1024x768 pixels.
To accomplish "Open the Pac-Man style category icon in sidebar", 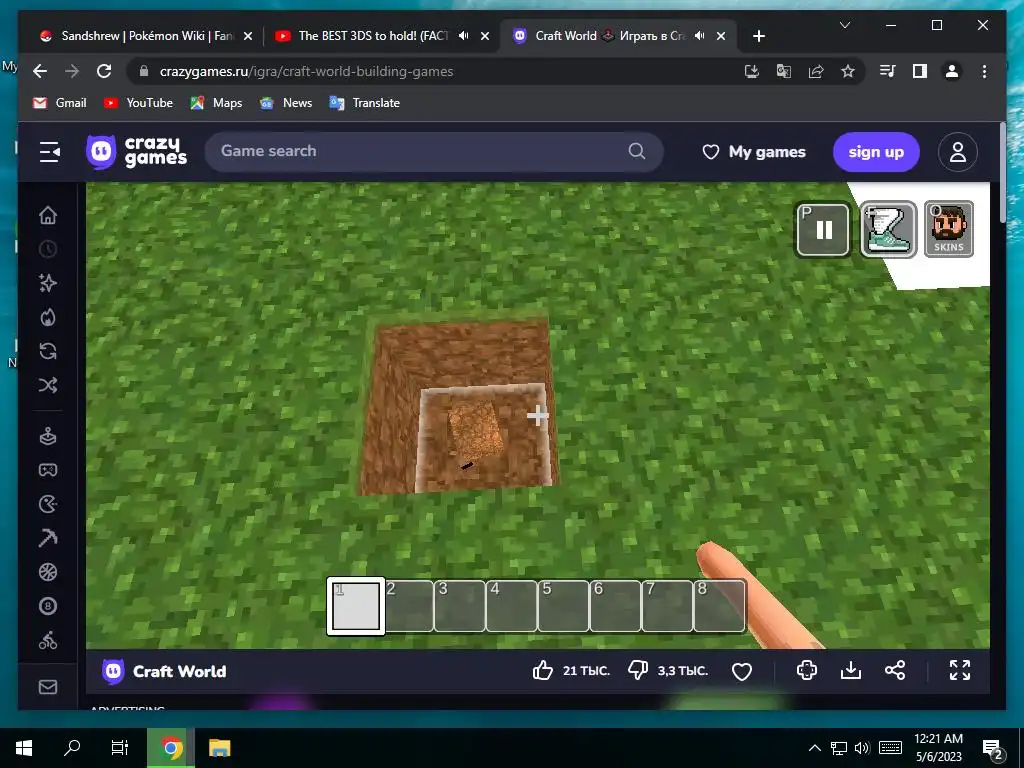I will tap(48, 504).
